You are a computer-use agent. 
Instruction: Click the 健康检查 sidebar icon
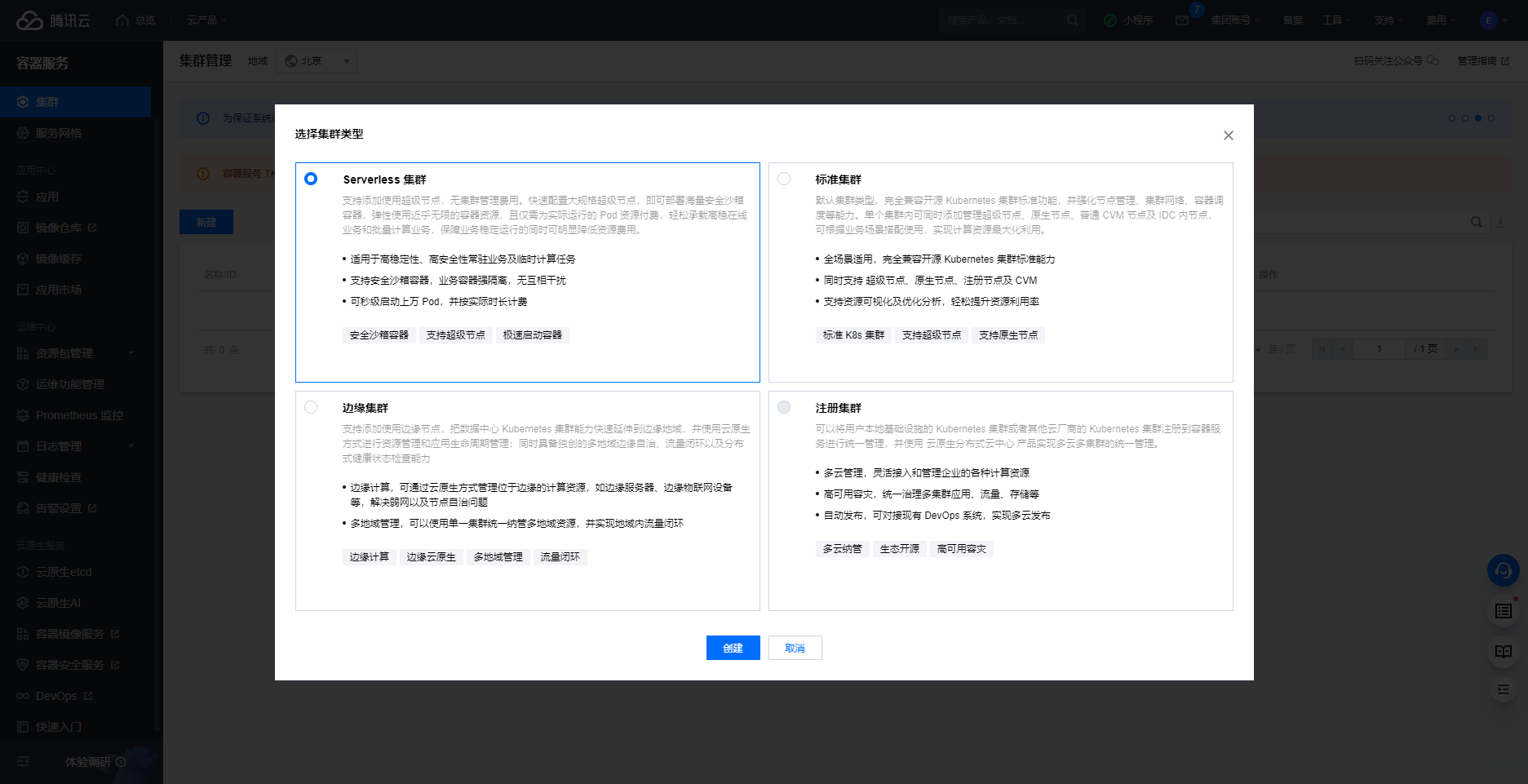[23, 477]
